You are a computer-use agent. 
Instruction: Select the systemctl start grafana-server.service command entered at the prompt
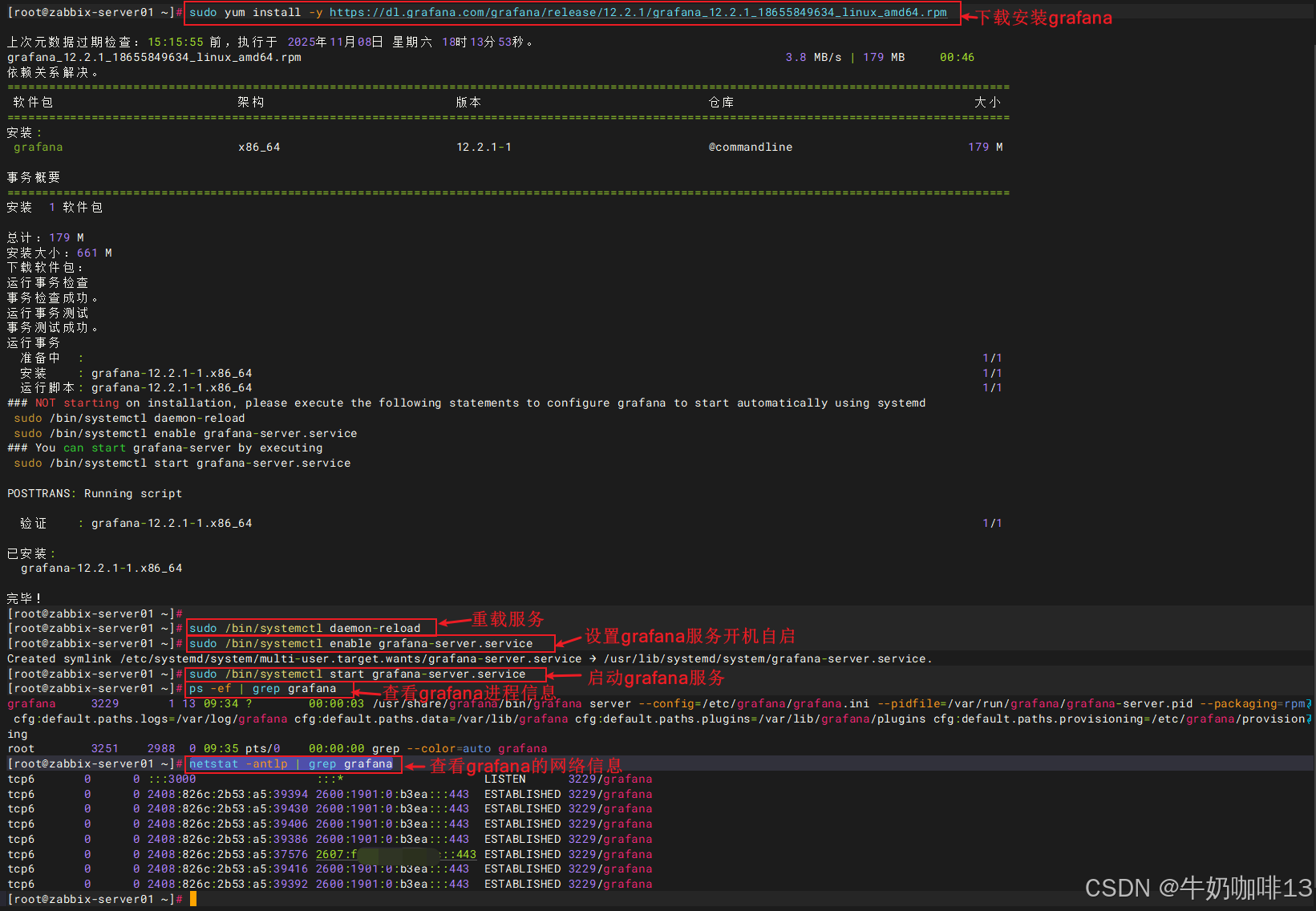pyautogui.click(x=358, y=674)
